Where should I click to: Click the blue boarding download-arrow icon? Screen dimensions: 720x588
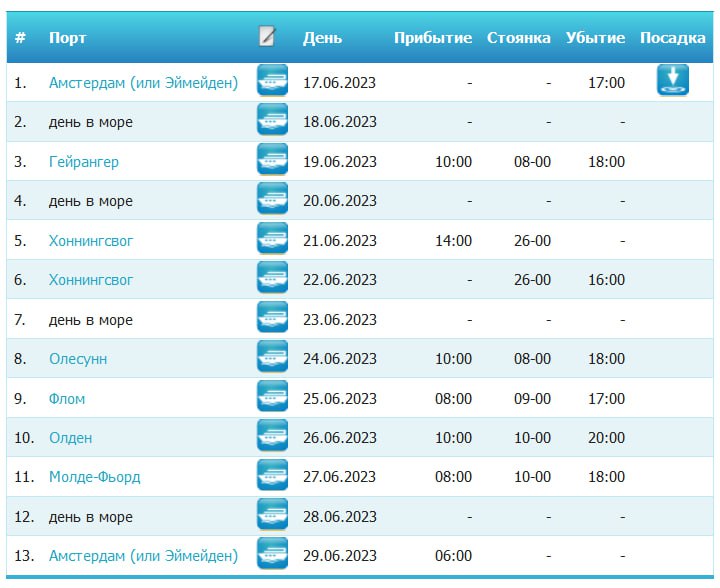pos(672,80)
